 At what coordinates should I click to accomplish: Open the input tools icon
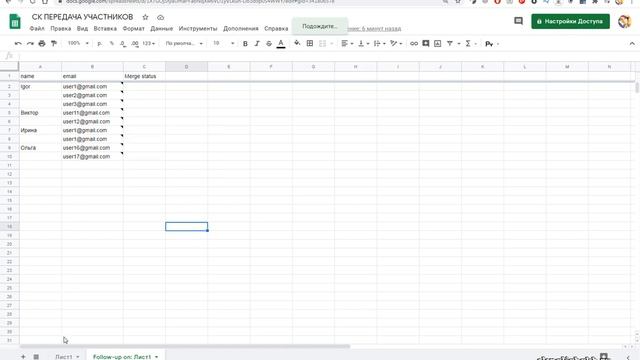pyautogui.click(x=489, y=44)
